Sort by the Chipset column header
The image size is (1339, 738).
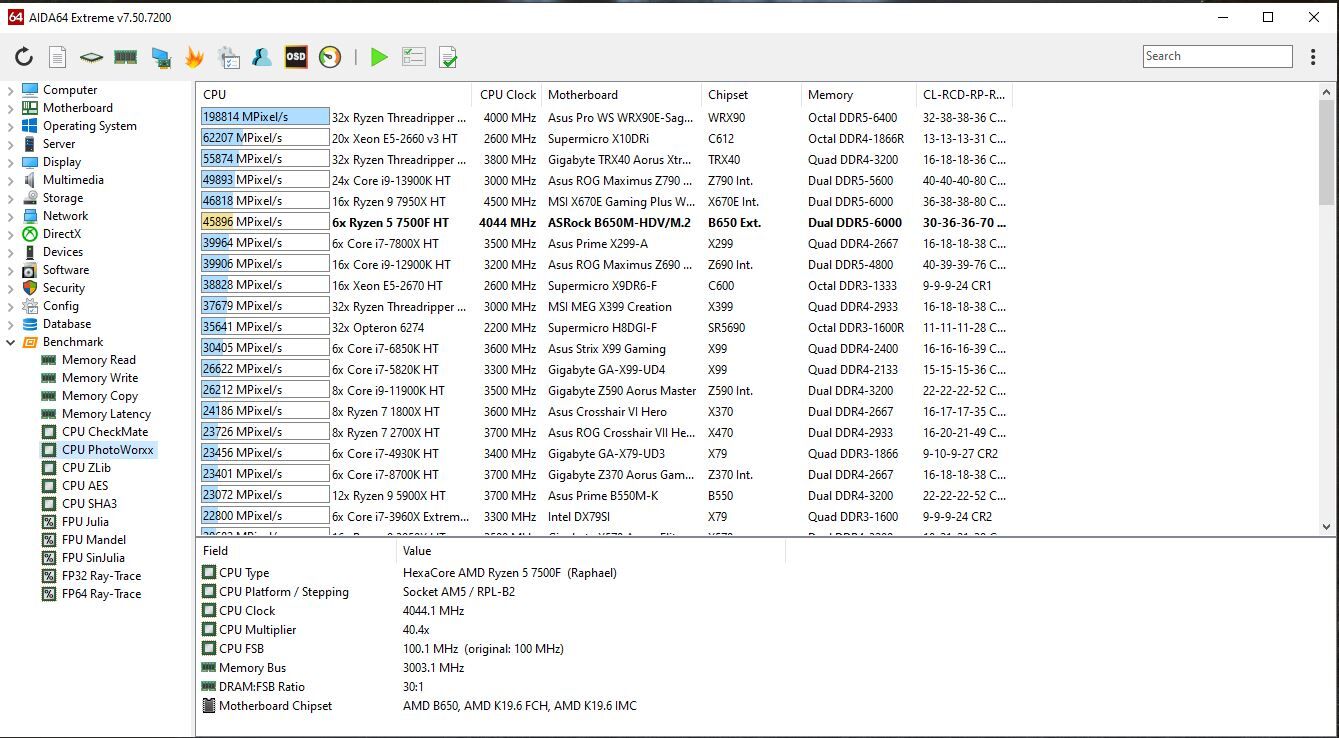[751, 95]
